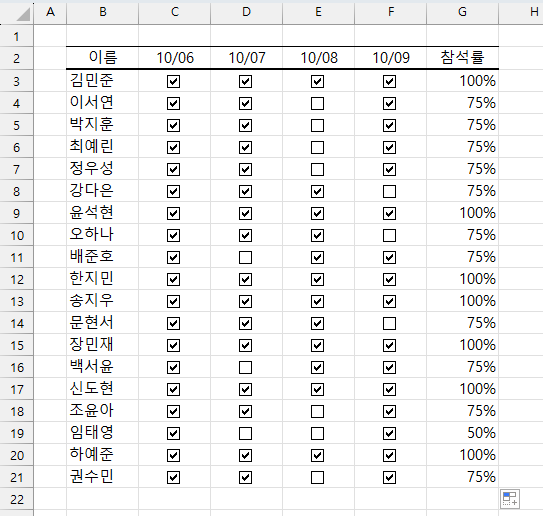The height and width of the screenshot is (516, 543).
Task: Tick 박지훈's 10/08 checkbox
Action: coord(318,125)
